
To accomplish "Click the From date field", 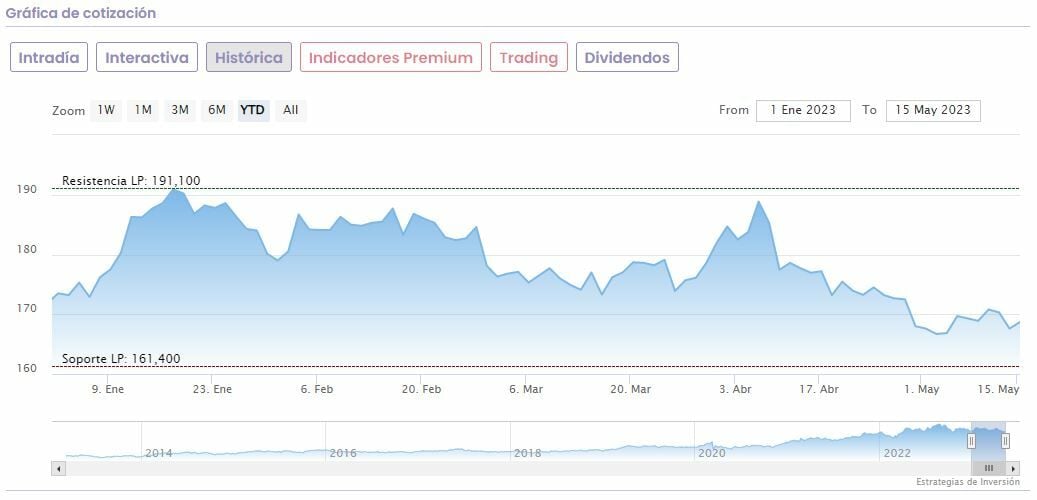I will click(x=803, y=110).
